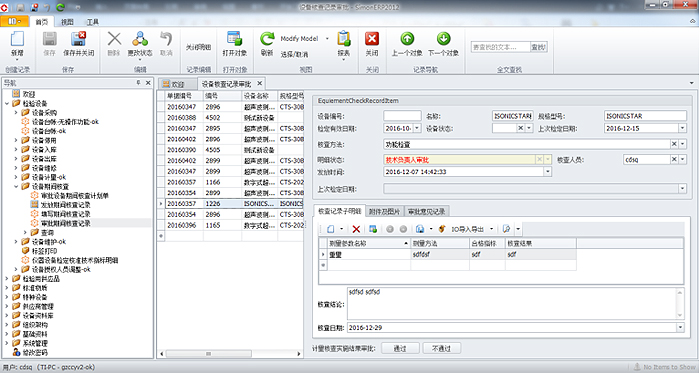Click the open-object icon in detail grid toolbar
This screenshot has width=700, height=373.
(373, 229)
